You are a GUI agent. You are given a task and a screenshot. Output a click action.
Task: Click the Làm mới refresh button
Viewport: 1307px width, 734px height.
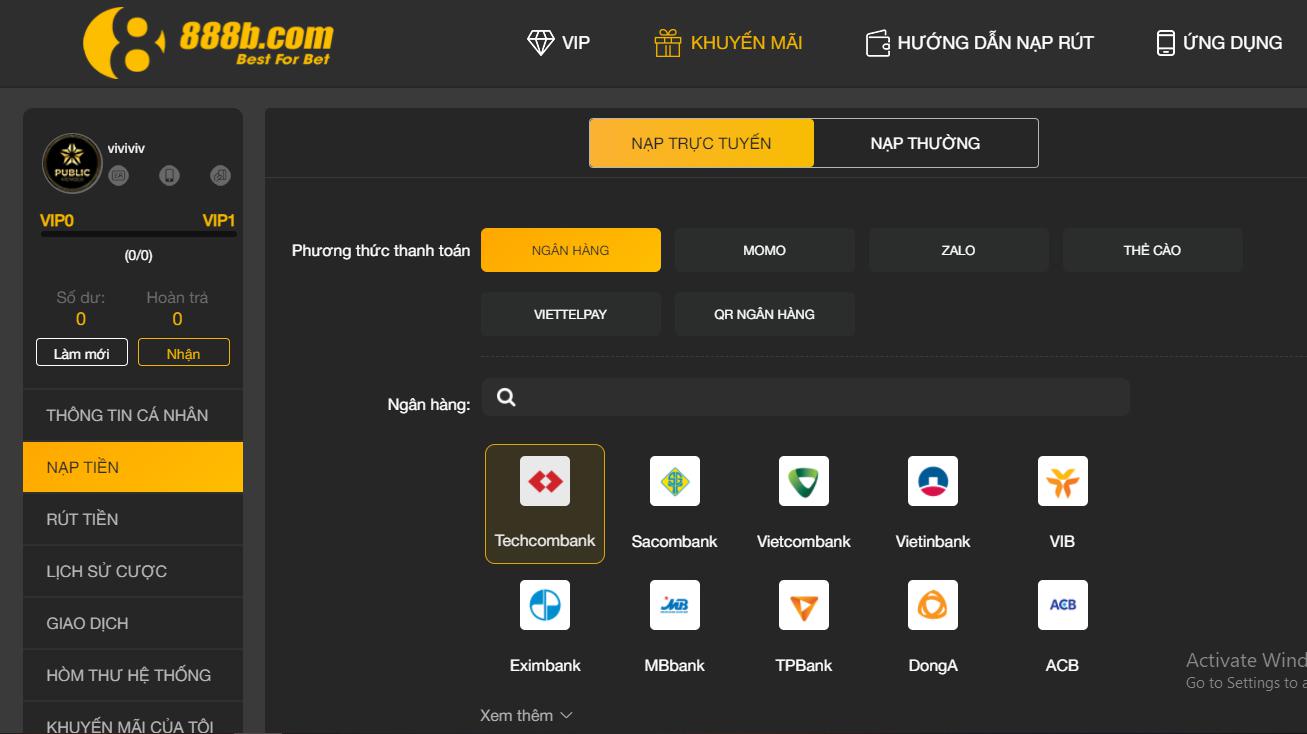point(82,353)
